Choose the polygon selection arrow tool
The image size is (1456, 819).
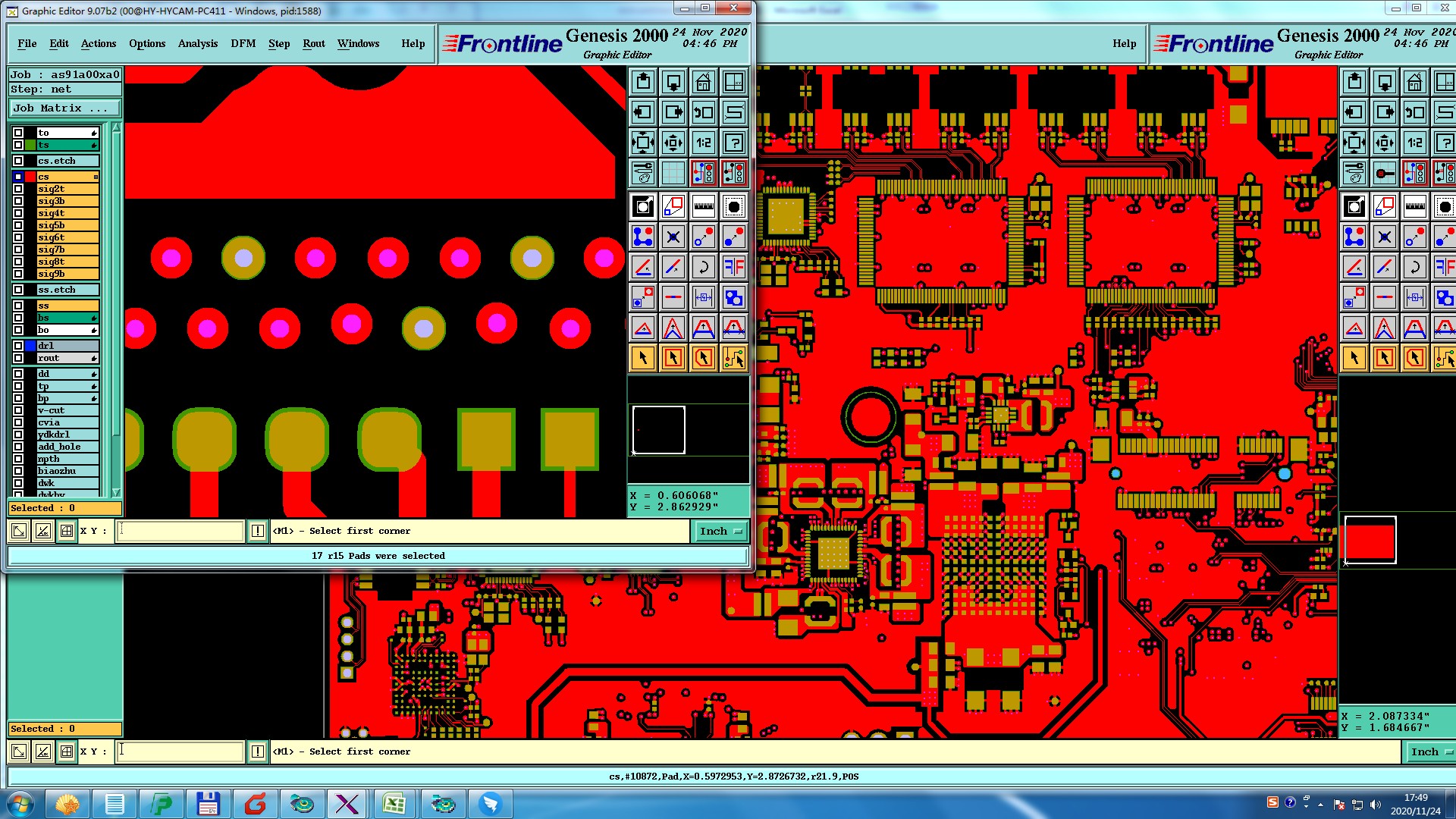[x=703, y=358]
